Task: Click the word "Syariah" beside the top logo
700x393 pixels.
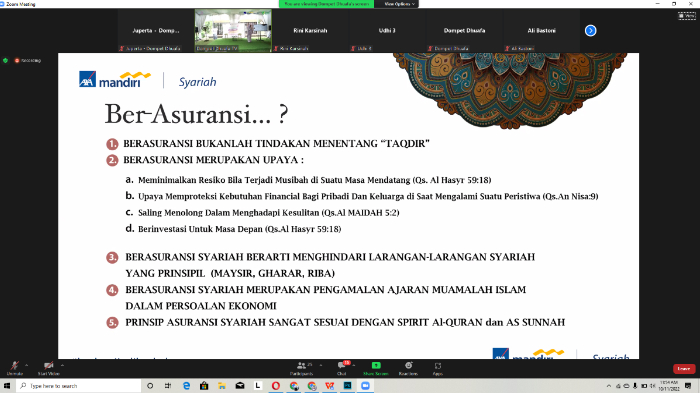Action: pyautogui.click(x=197, y=82)
